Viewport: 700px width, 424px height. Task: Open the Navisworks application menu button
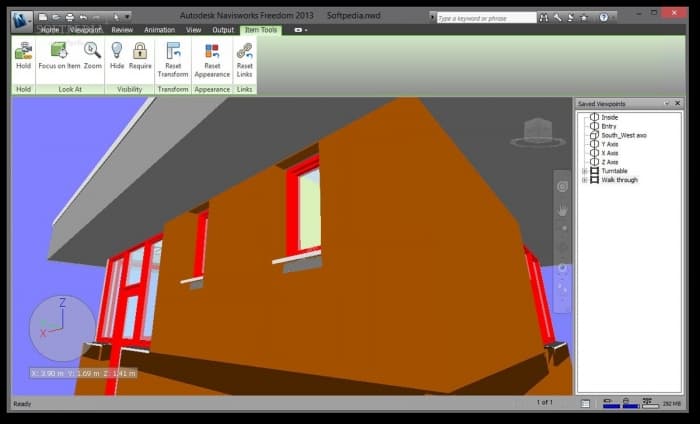tap(22, 18)
